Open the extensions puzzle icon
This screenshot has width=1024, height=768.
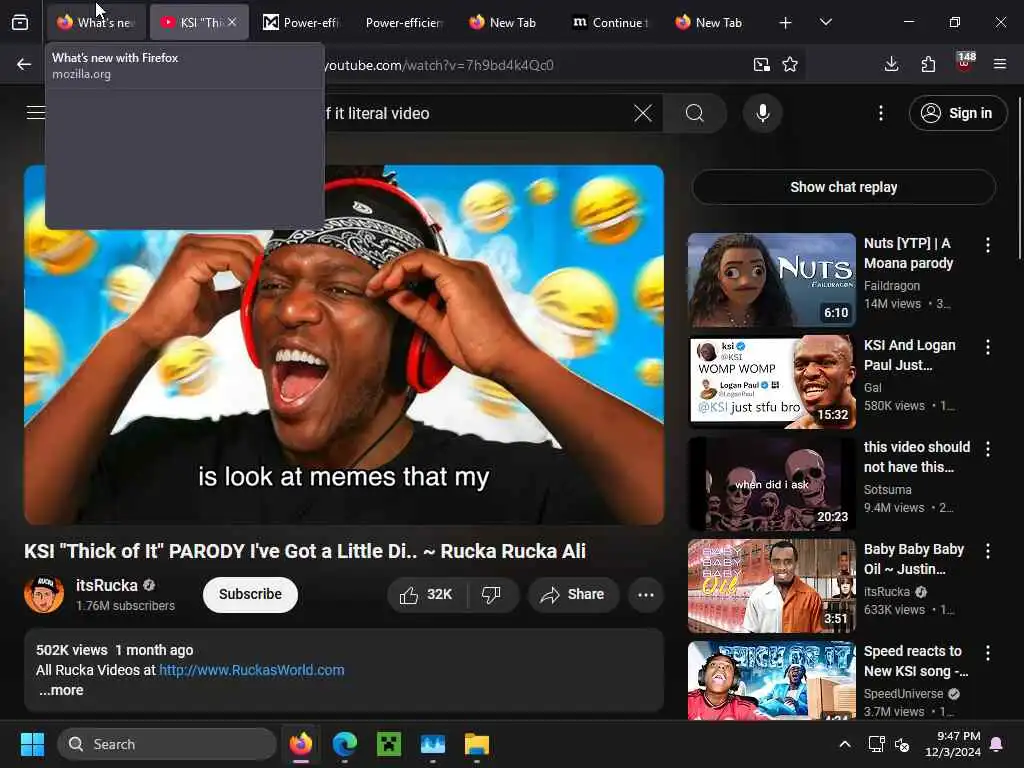pos(928,64)
